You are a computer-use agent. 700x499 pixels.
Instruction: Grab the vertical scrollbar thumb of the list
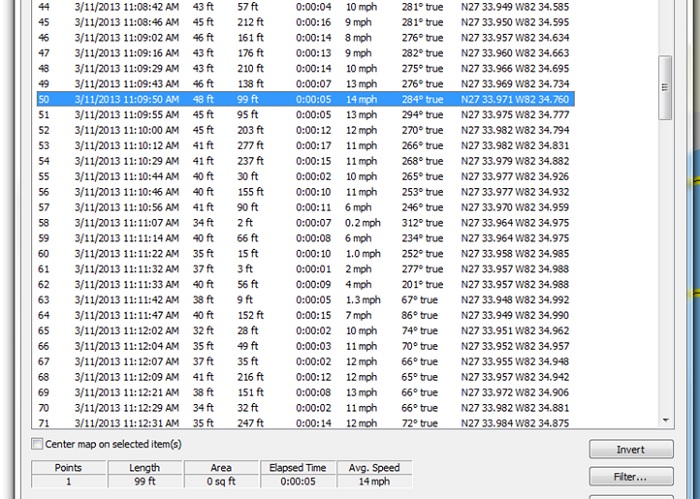665,86
